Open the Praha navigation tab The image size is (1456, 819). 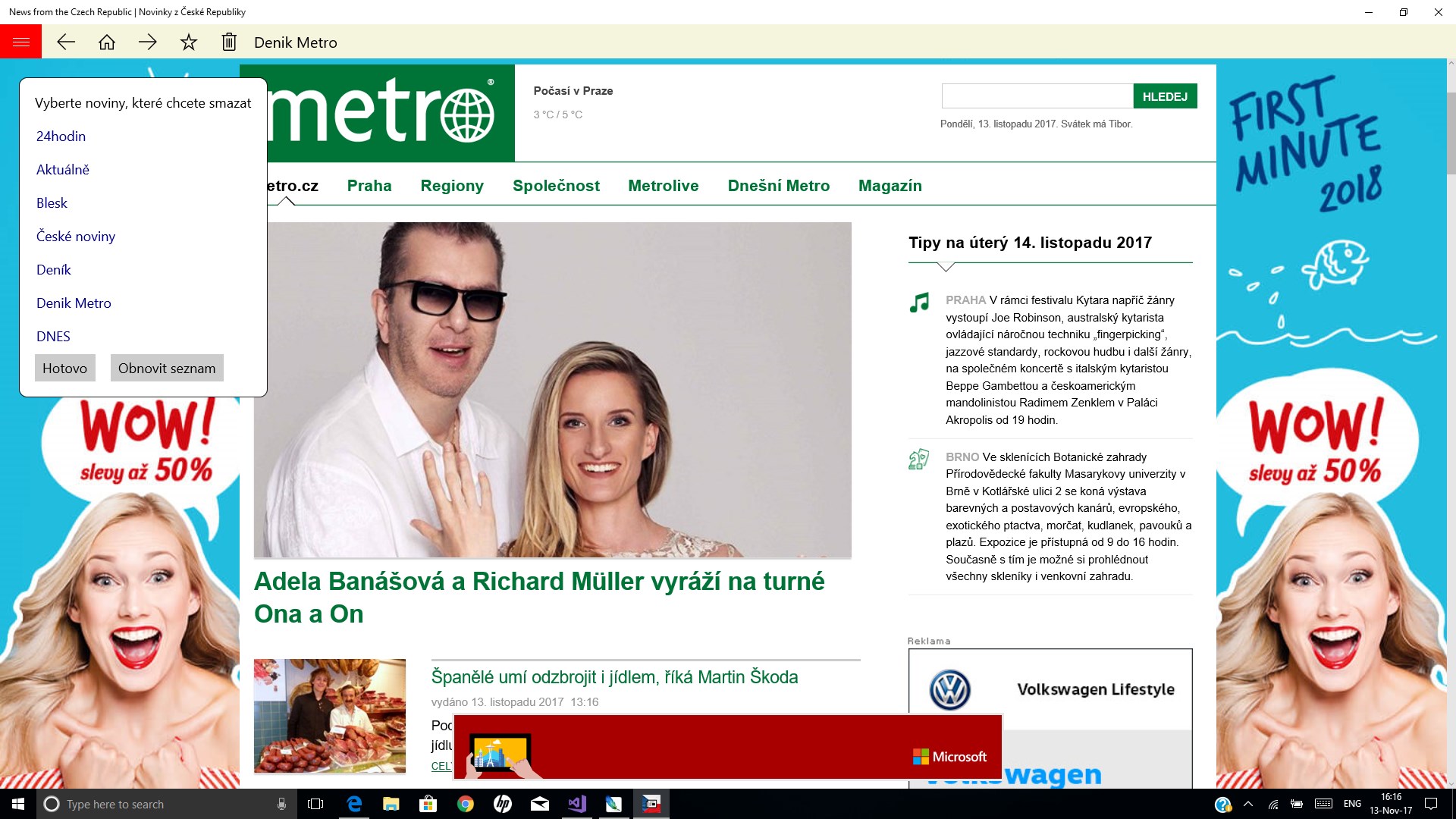tap(369, 186)
